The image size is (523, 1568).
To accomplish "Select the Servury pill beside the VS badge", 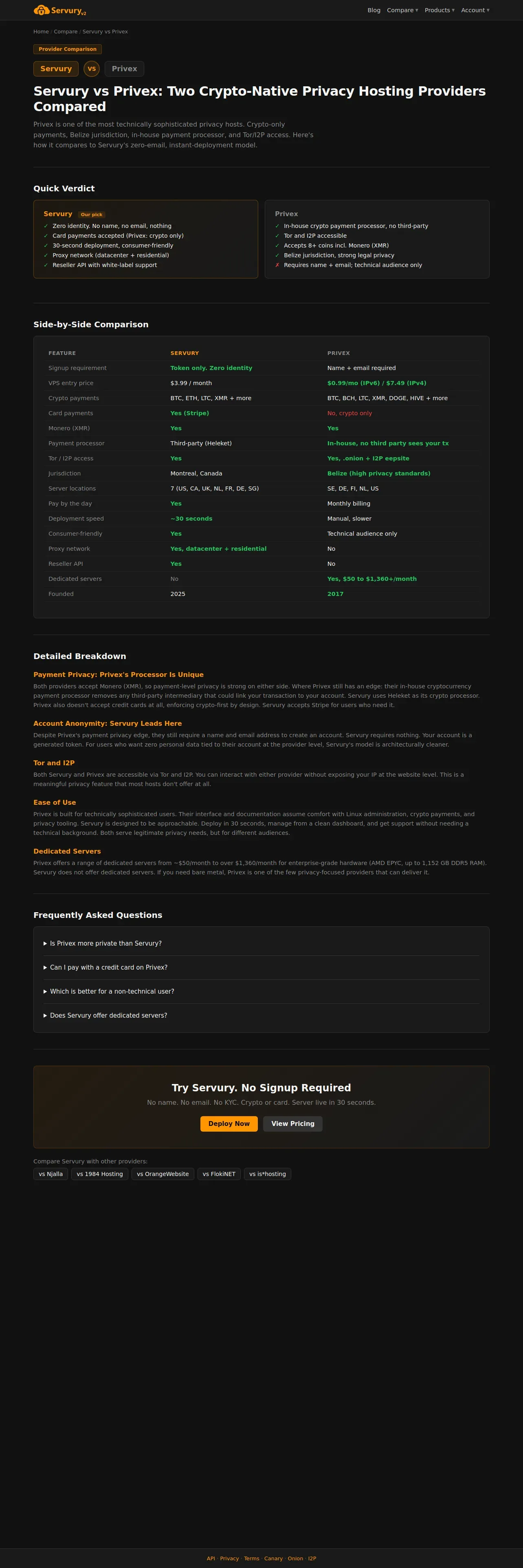I will coord(56,69).
